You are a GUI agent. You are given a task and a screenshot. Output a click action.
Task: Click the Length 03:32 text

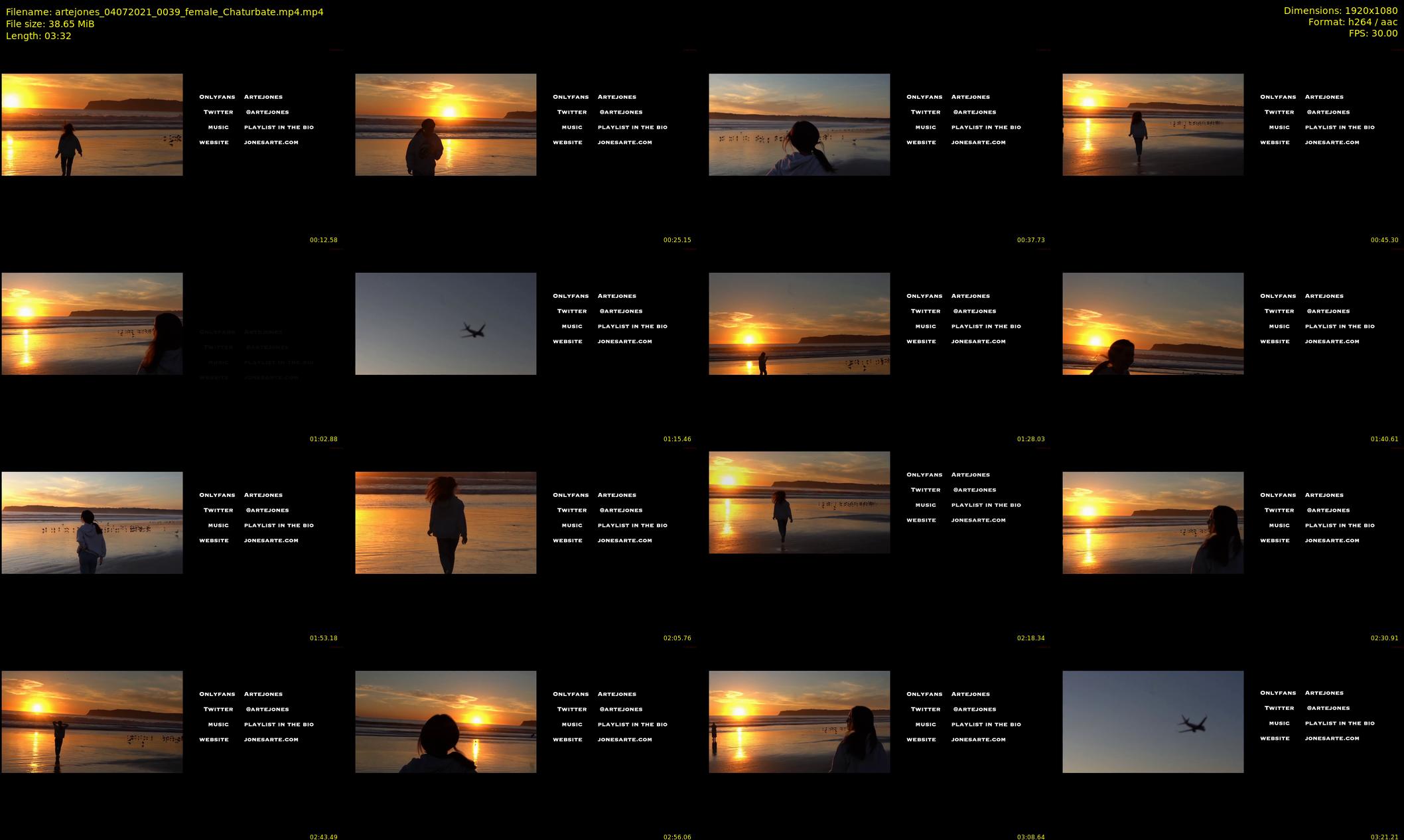point(38,36)
